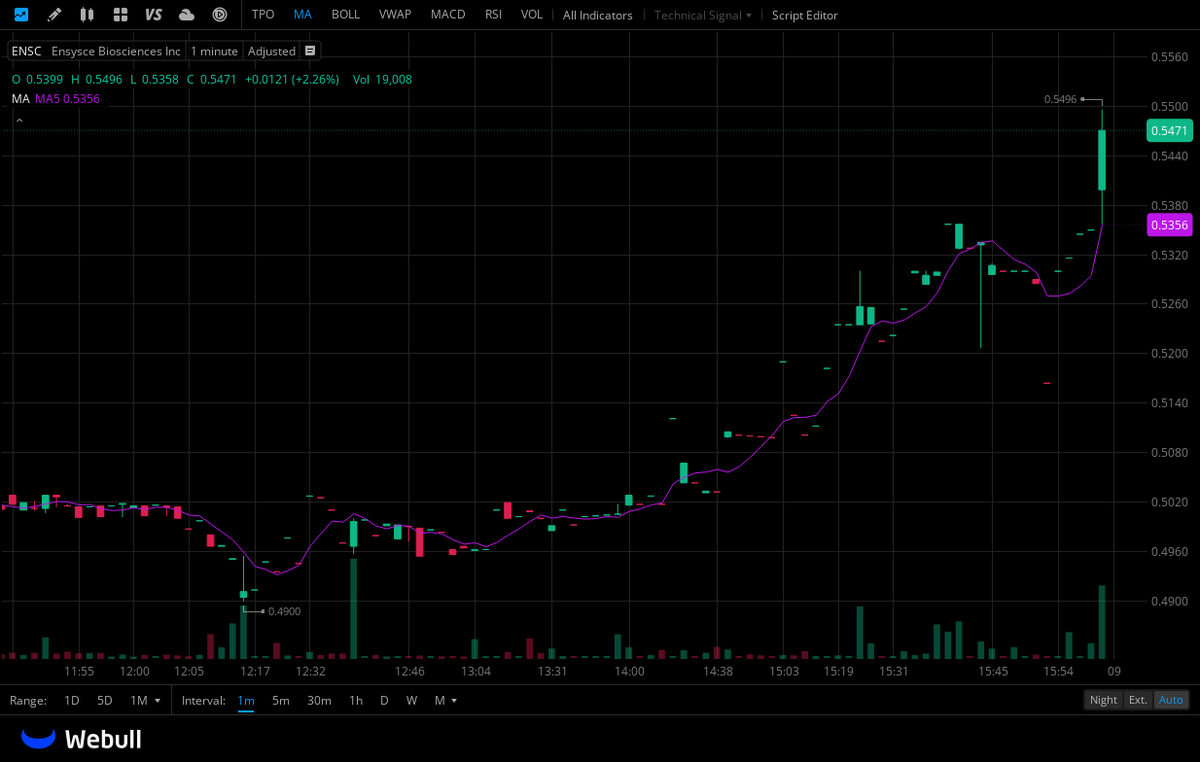Open the VS compare tool
The width and height of the screenshot is (1200, 762).
(153, 15)
